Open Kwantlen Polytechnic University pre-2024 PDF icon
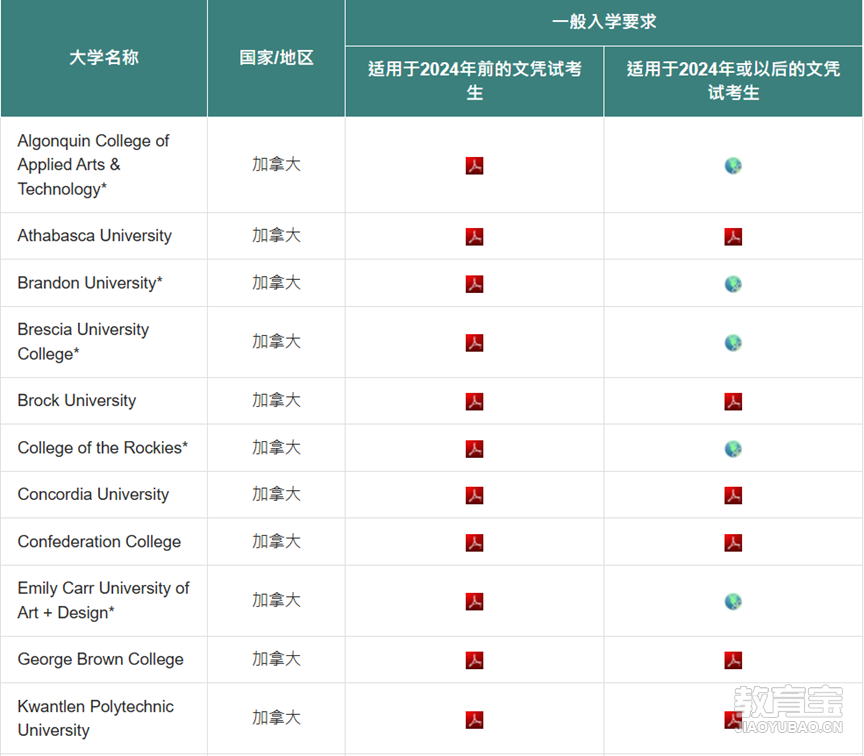Image resolution: width=864 pixels, height=756 pixels. 474,720
